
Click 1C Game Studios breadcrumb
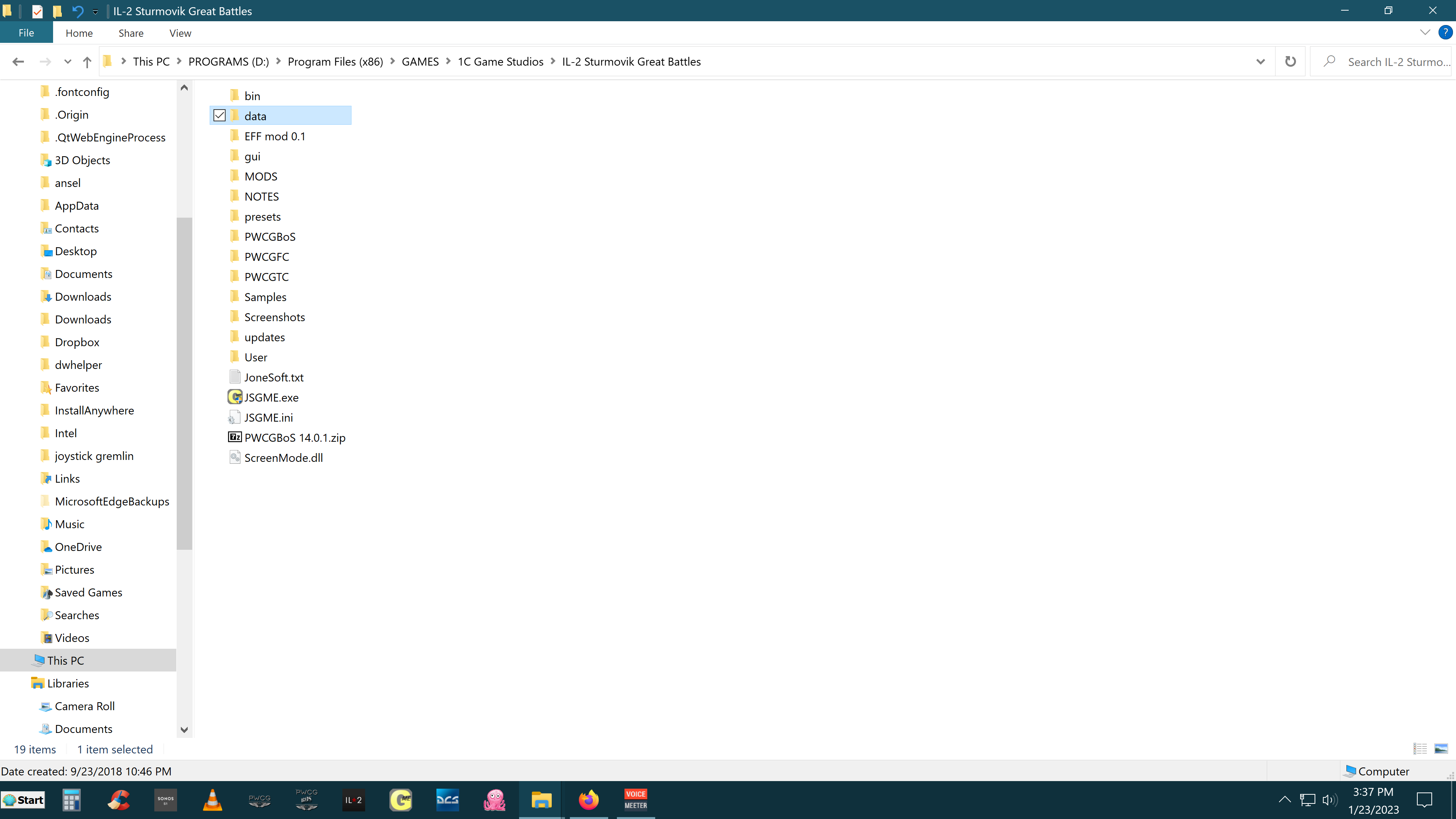pyautogui.click(x=500, y=61)
